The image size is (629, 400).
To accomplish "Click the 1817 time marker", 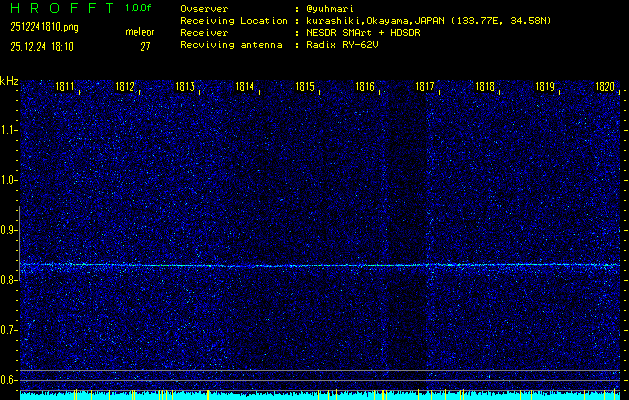I will coord(425,87).
